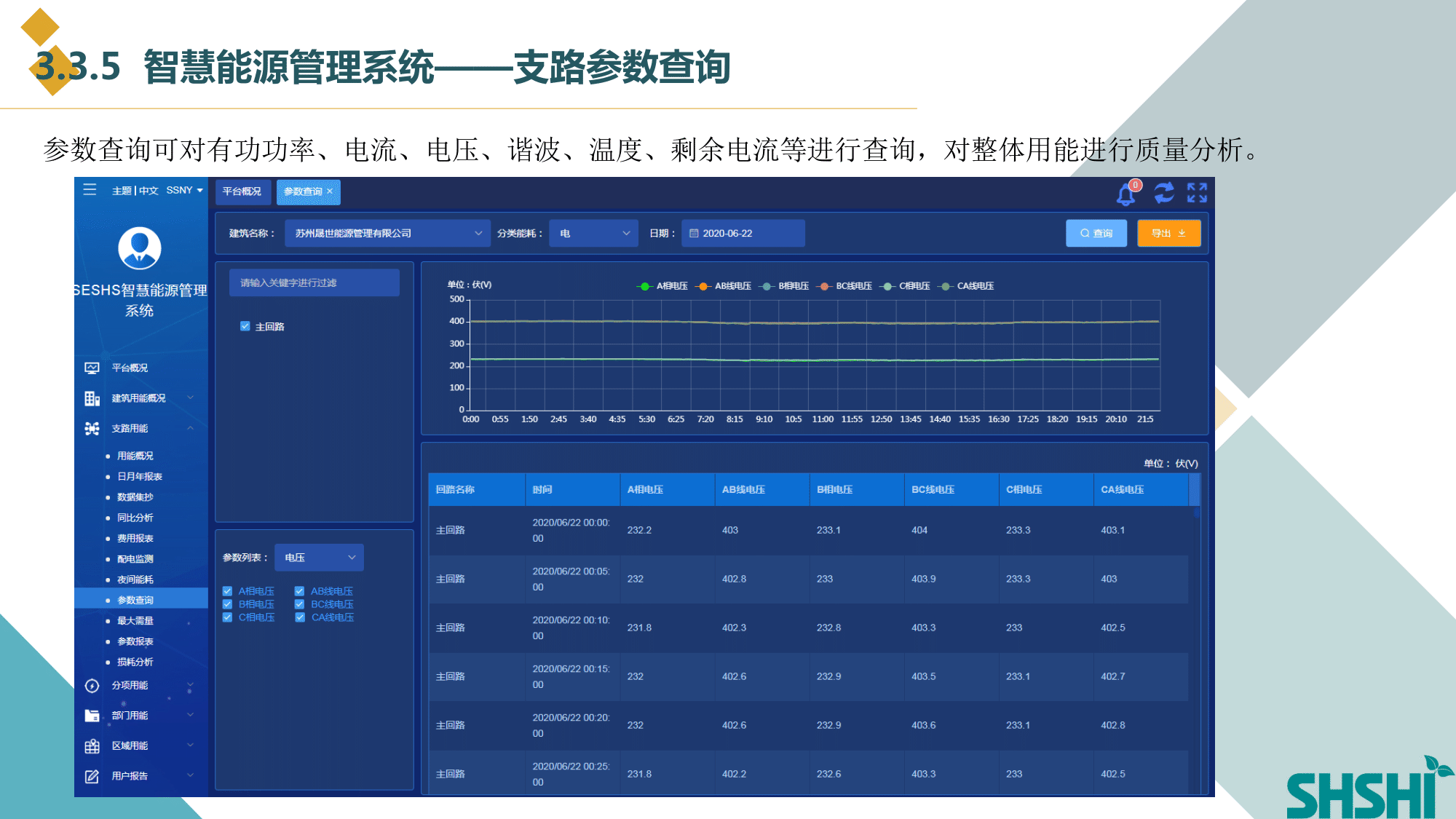Expand the 分项用能 menu
This screenshot has width=1456, height=819.
pos(190,686)
